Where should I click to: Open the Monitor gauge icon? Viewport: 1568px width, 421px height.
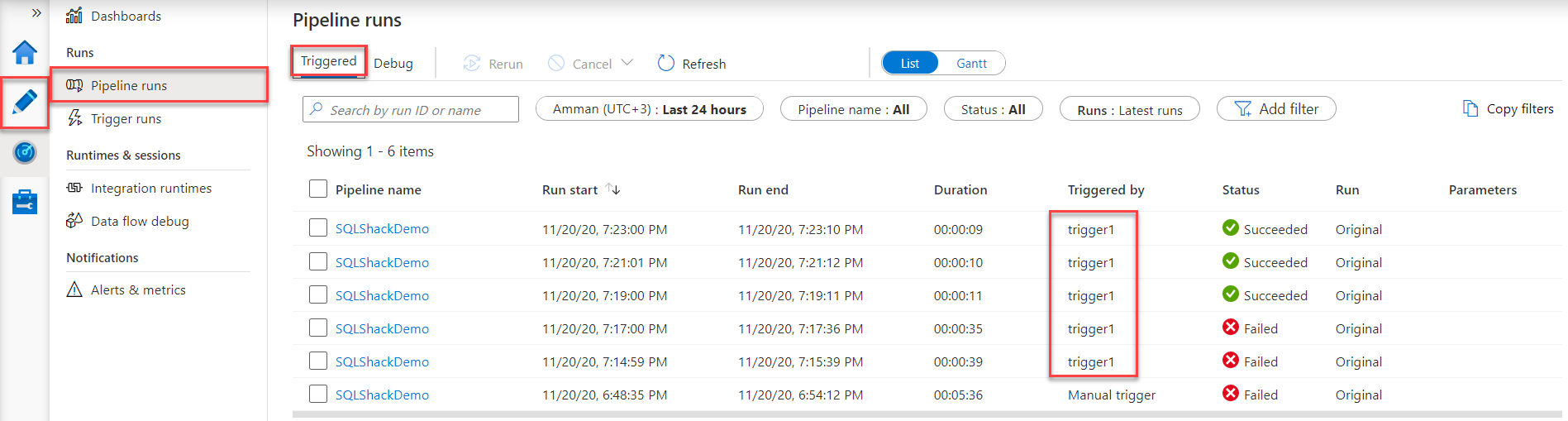pos(25,152)
